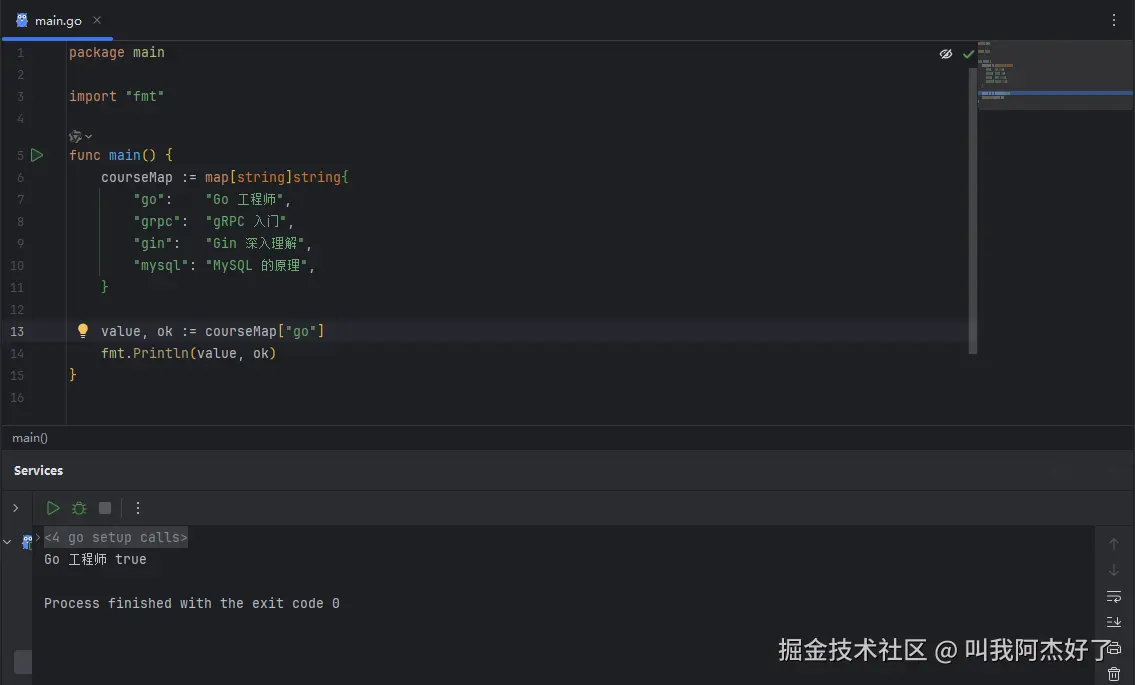Close the main.go tab
This screenshot has height=685, width=1135.
click(97, 20)
